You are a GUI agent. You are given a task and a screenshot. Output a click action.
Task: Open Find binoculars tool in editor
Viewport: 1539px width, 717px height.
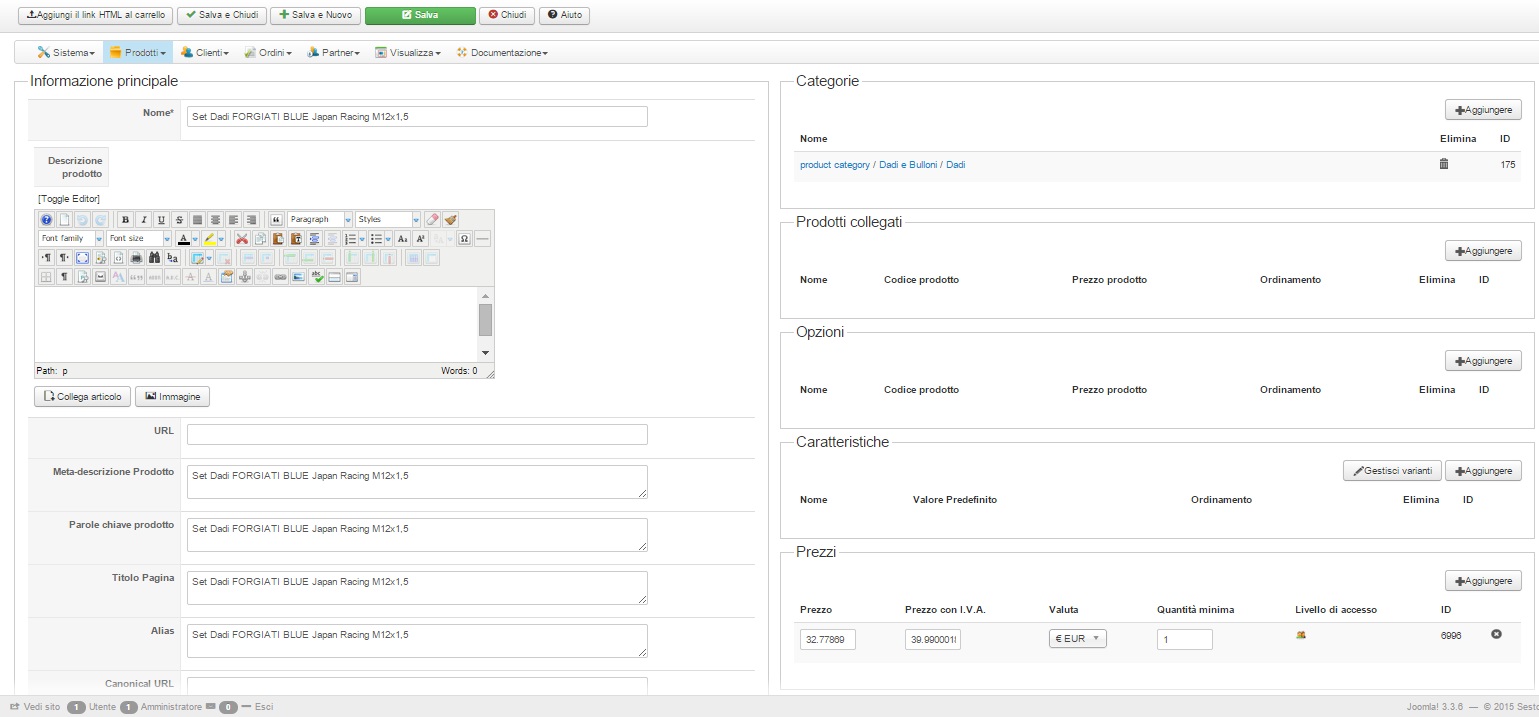(x=154, y=258)
